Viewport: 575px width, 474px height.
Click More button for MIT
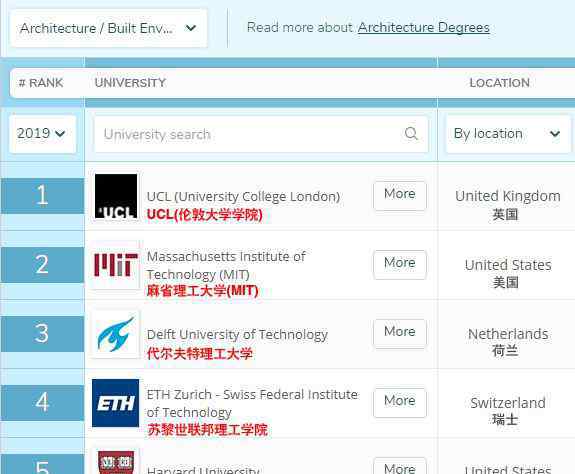[x=400, y=264]
